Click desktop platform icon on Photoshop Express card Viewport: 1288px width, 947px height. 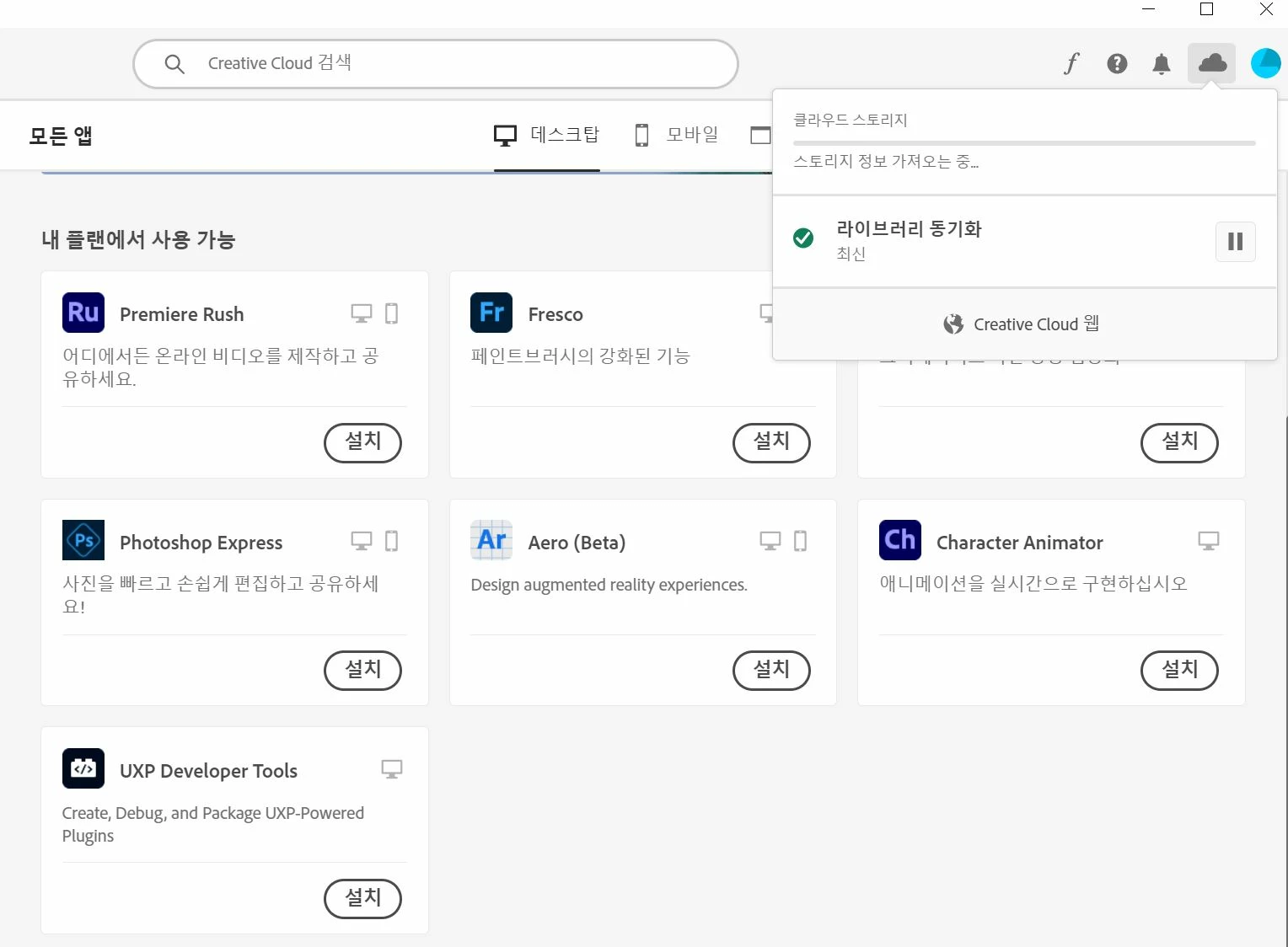pos(362,541)
